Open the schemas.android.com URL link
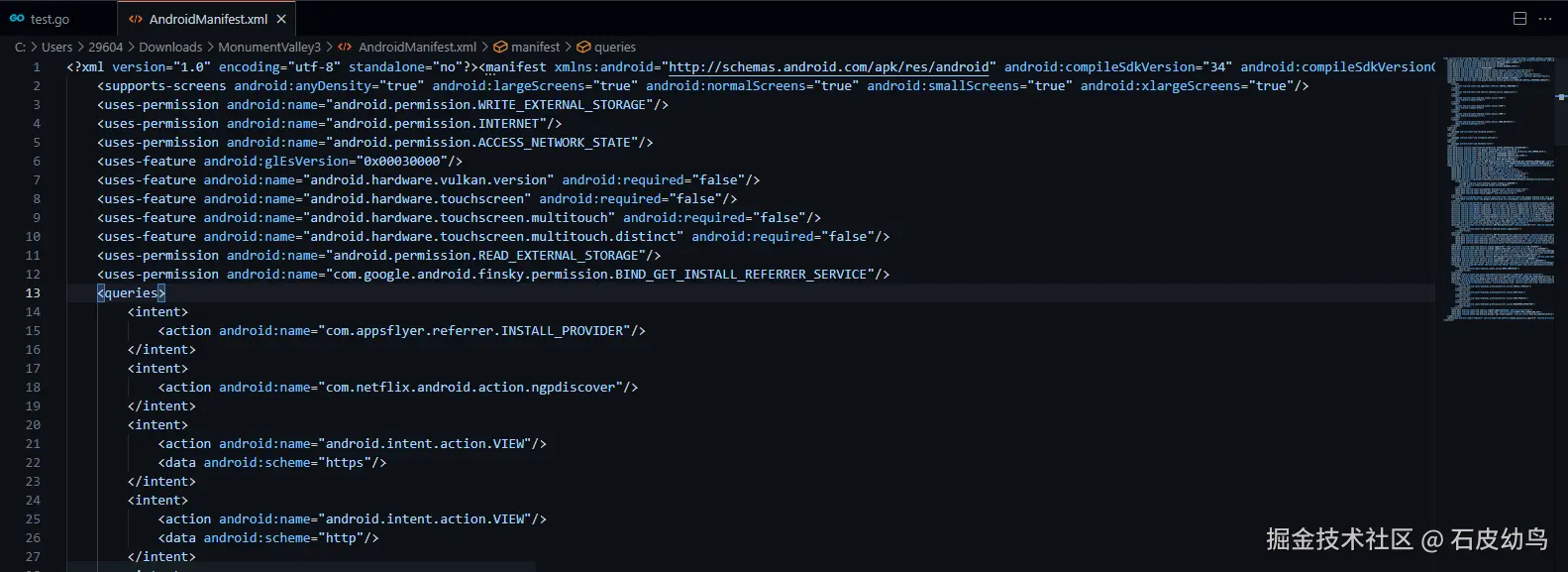1568x572 pixels. click(x=828, y=66)
